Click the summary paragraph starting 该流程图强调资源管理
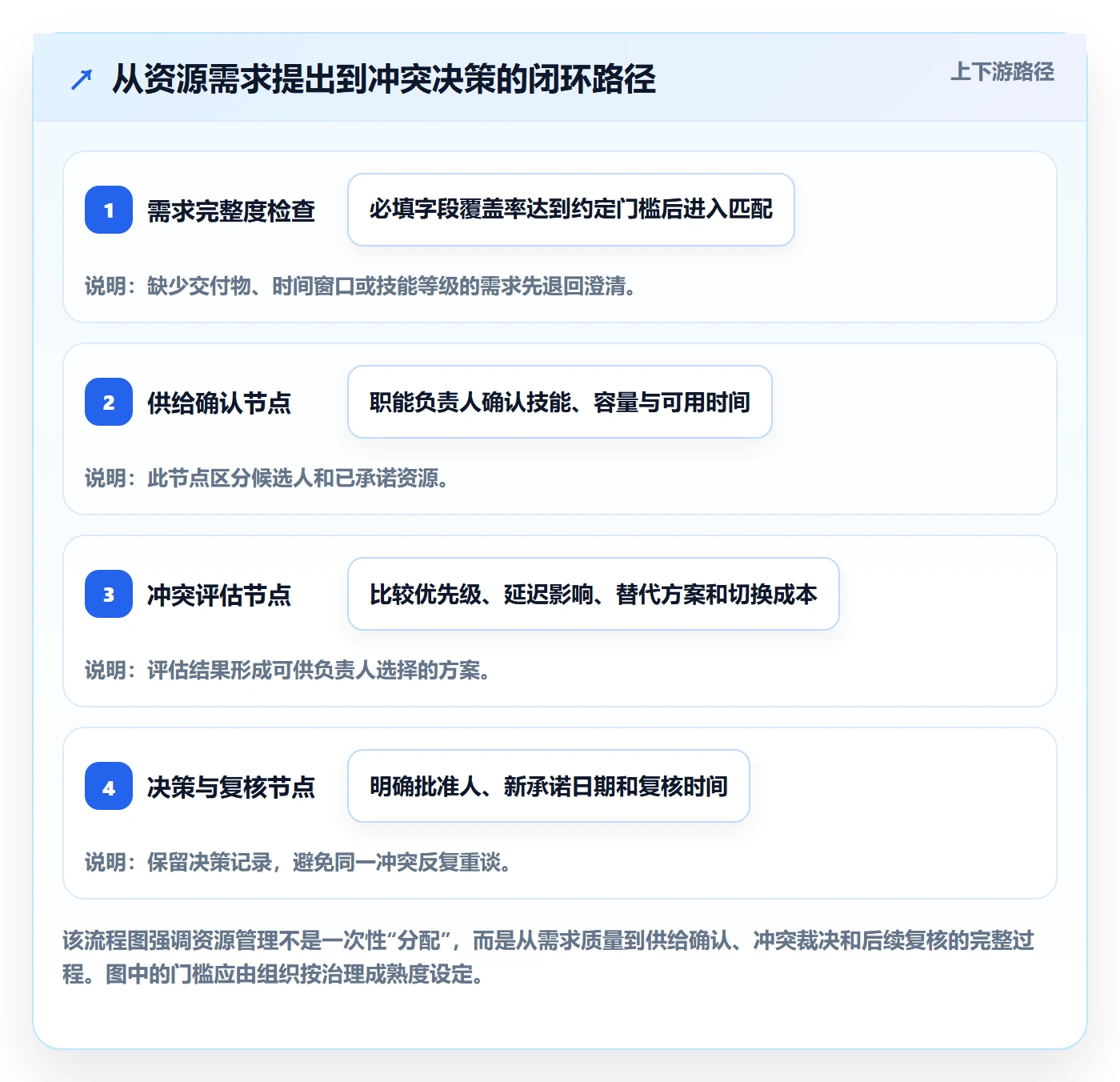 (x=549, y=957)
